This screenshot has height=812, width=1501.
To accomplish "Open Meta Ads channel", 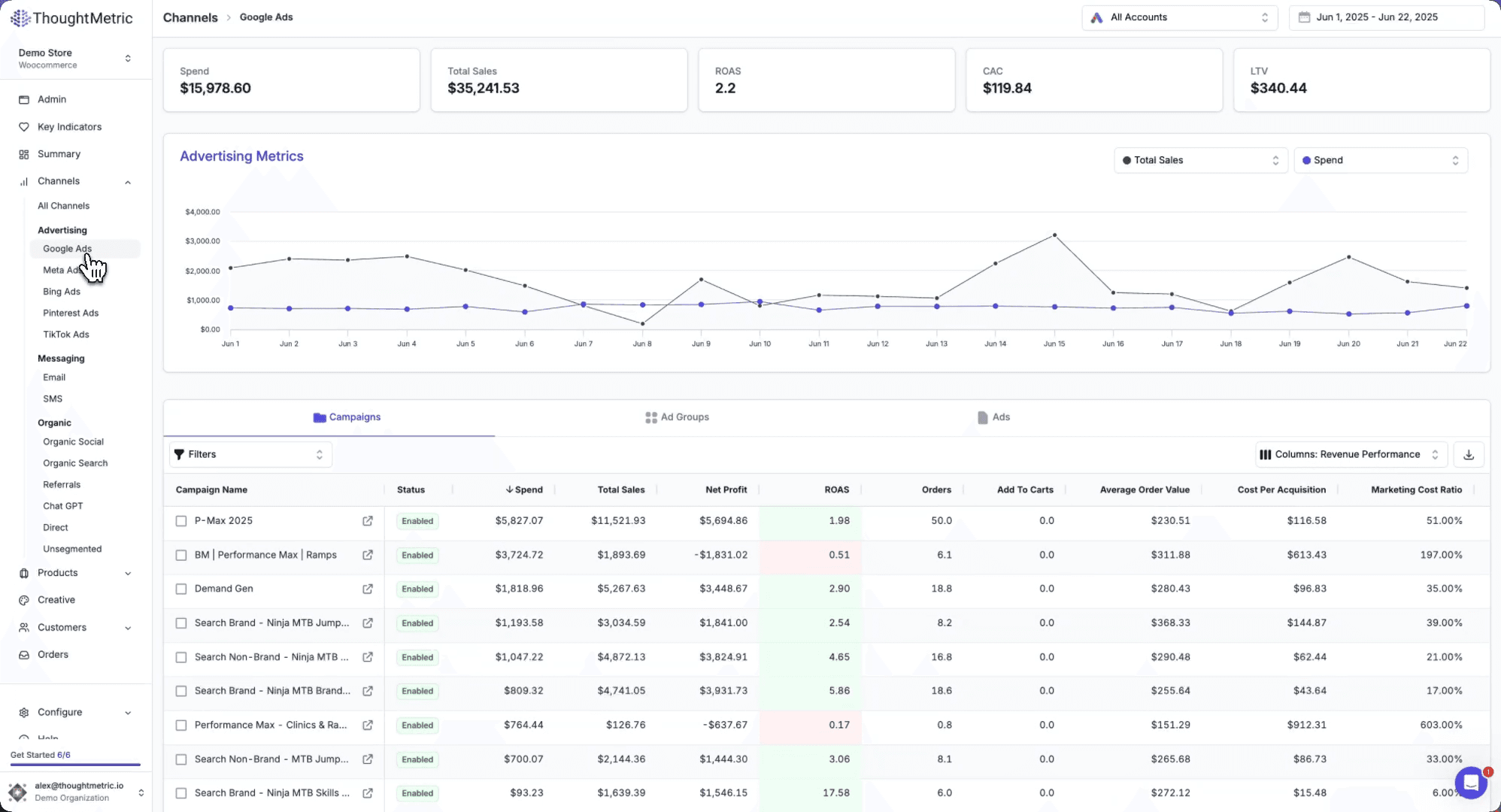I will [x=62, y=270].
